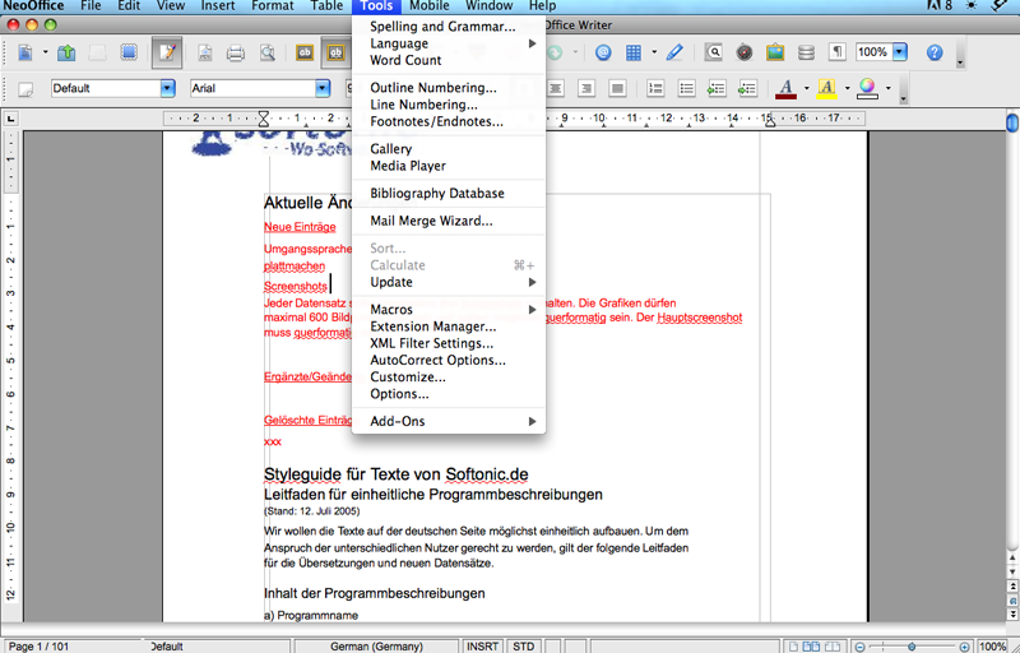This screenshot has height=653, width=1020.
Task: Click the Find & Replace icon
Action: pyautogui.click(x=714, y=52)
